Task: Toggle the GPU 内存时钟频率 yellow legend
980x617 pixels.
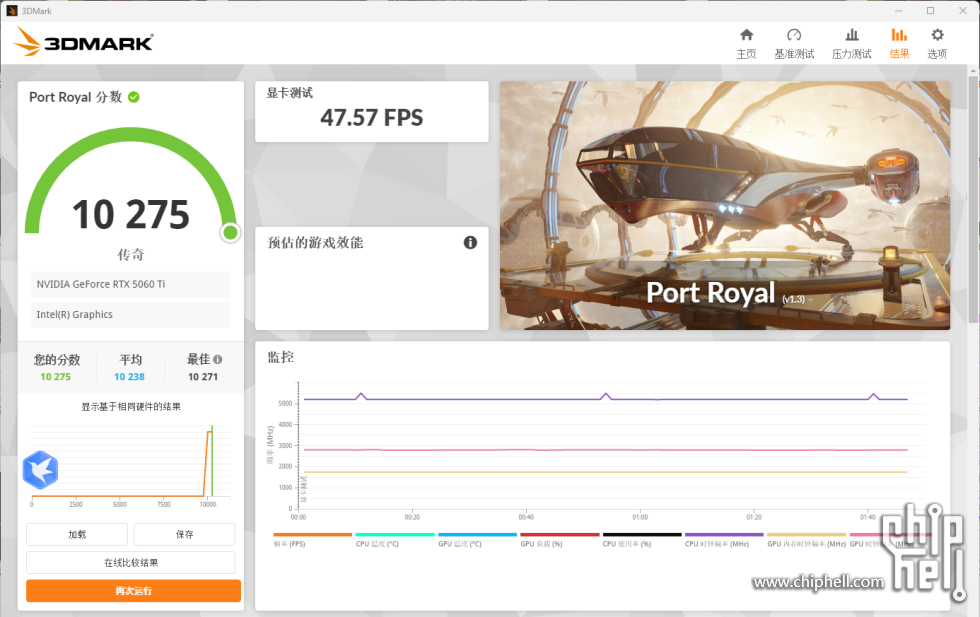Action: 806,540
